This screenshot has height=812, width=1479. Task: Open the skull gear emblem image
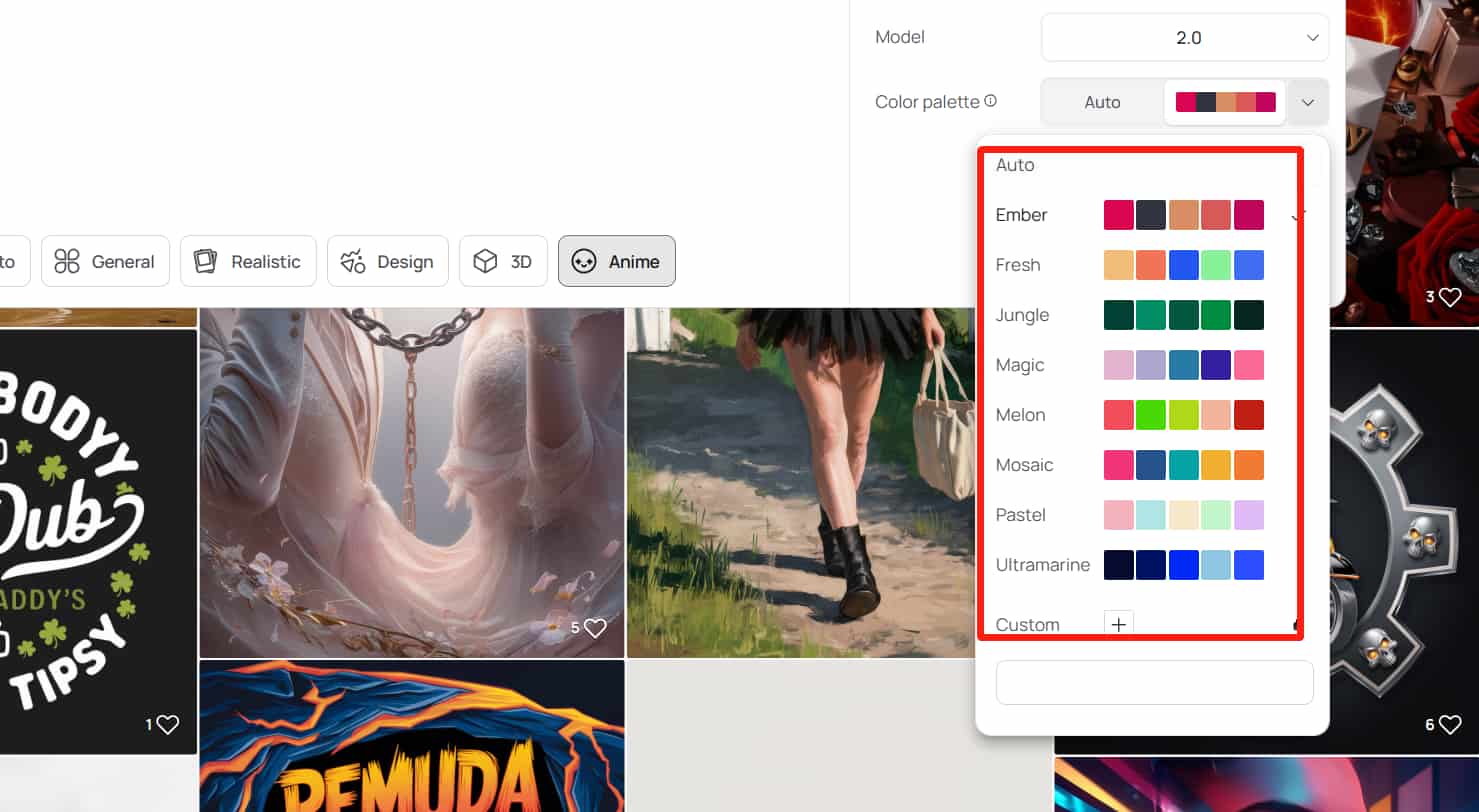(x=1403, y=541)
